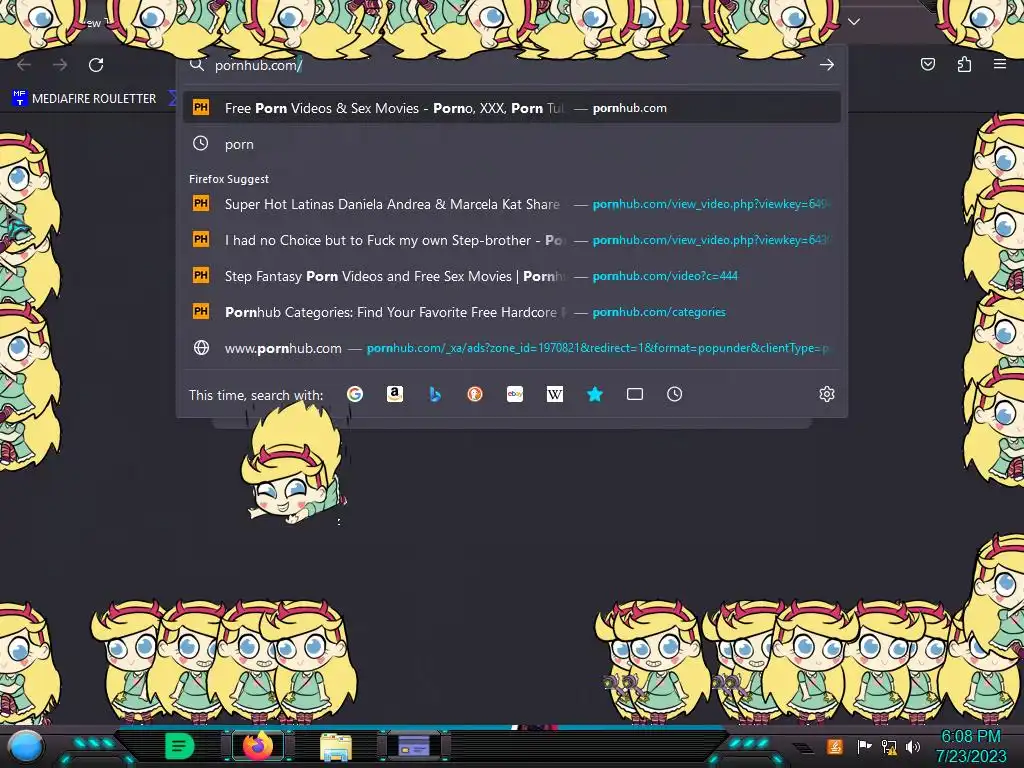Switch to Firefox on the taskbar
The width and height of the screenshot is (1024, 768).
(x=258, y=746)
